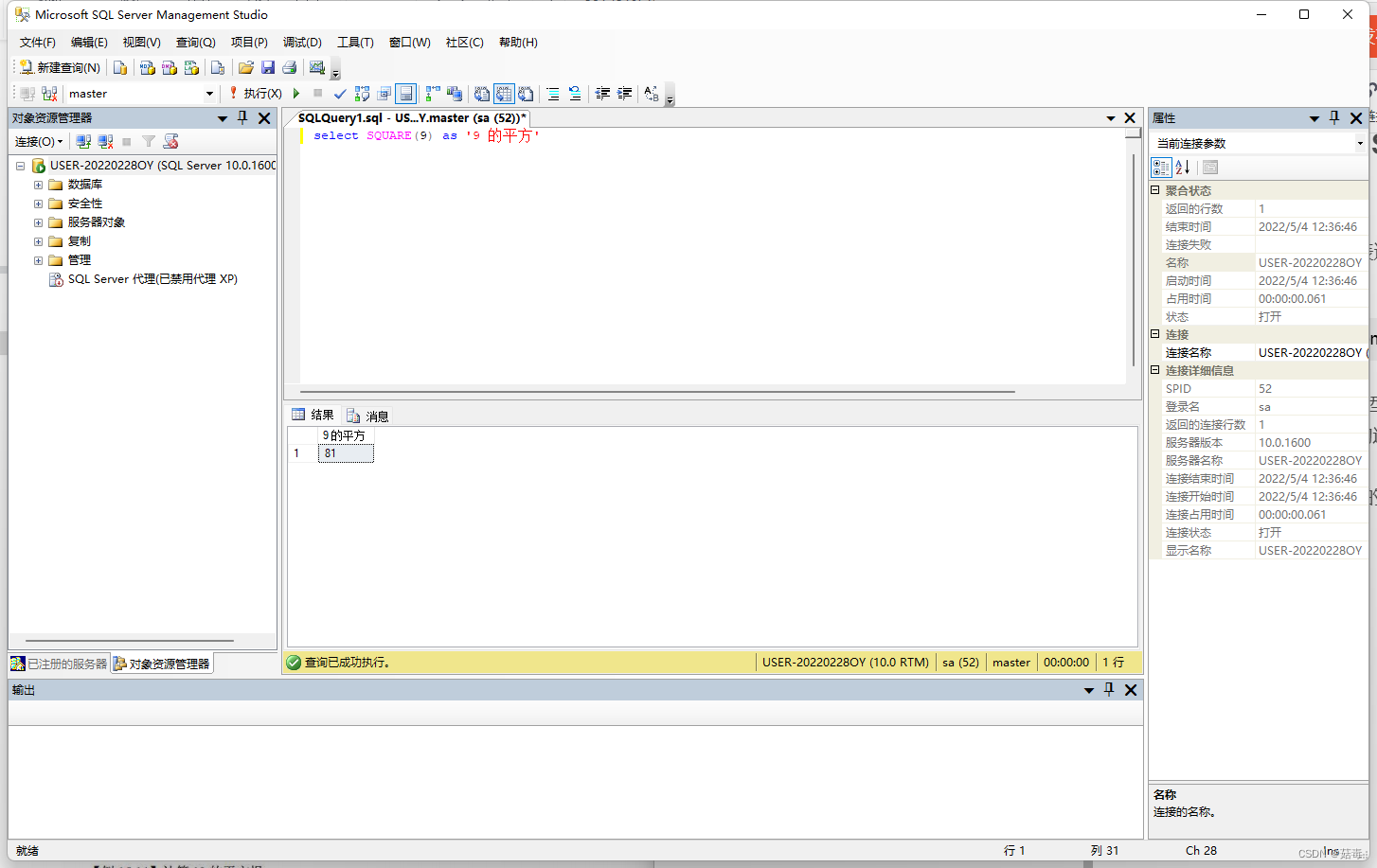Collapse the 连接详细信息 property group

coord(1155,370)
